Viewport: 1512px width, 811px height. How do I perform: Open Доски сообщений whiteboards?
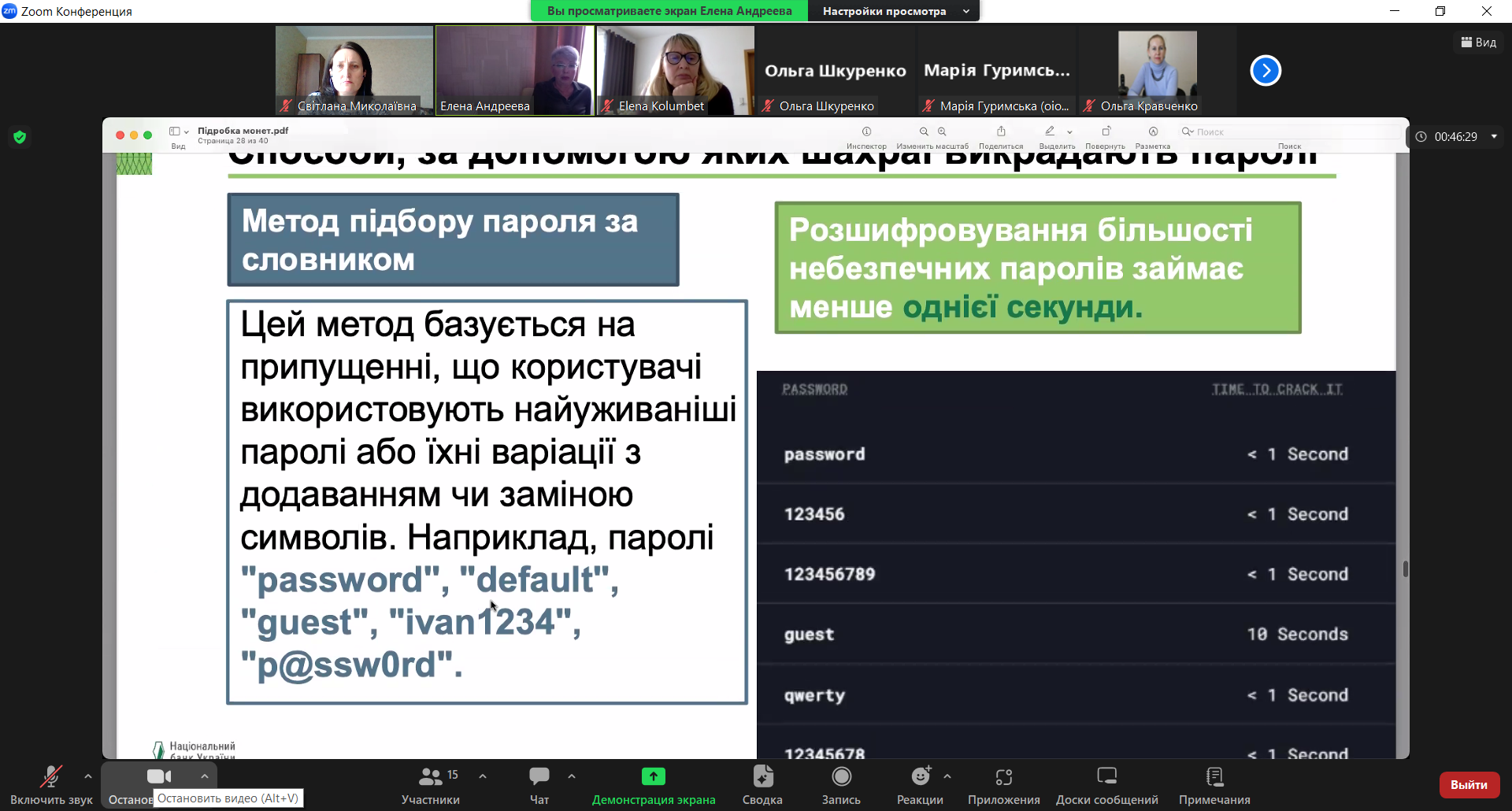[1107, 785]
